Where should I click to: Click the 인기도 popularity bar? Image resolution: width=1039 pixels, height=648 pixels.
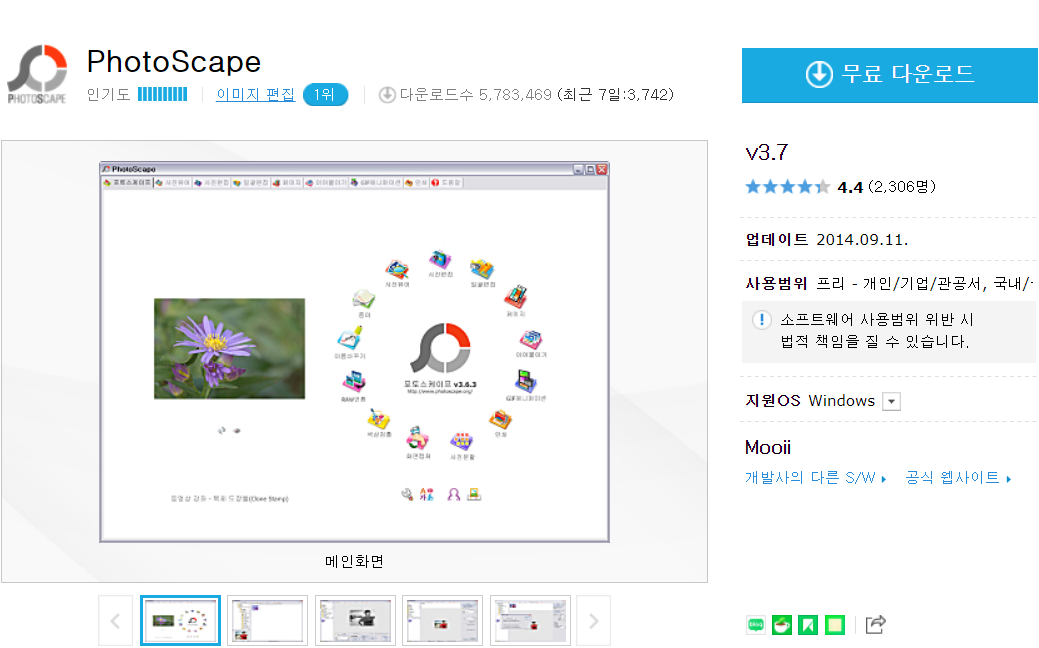coord(162,94)
